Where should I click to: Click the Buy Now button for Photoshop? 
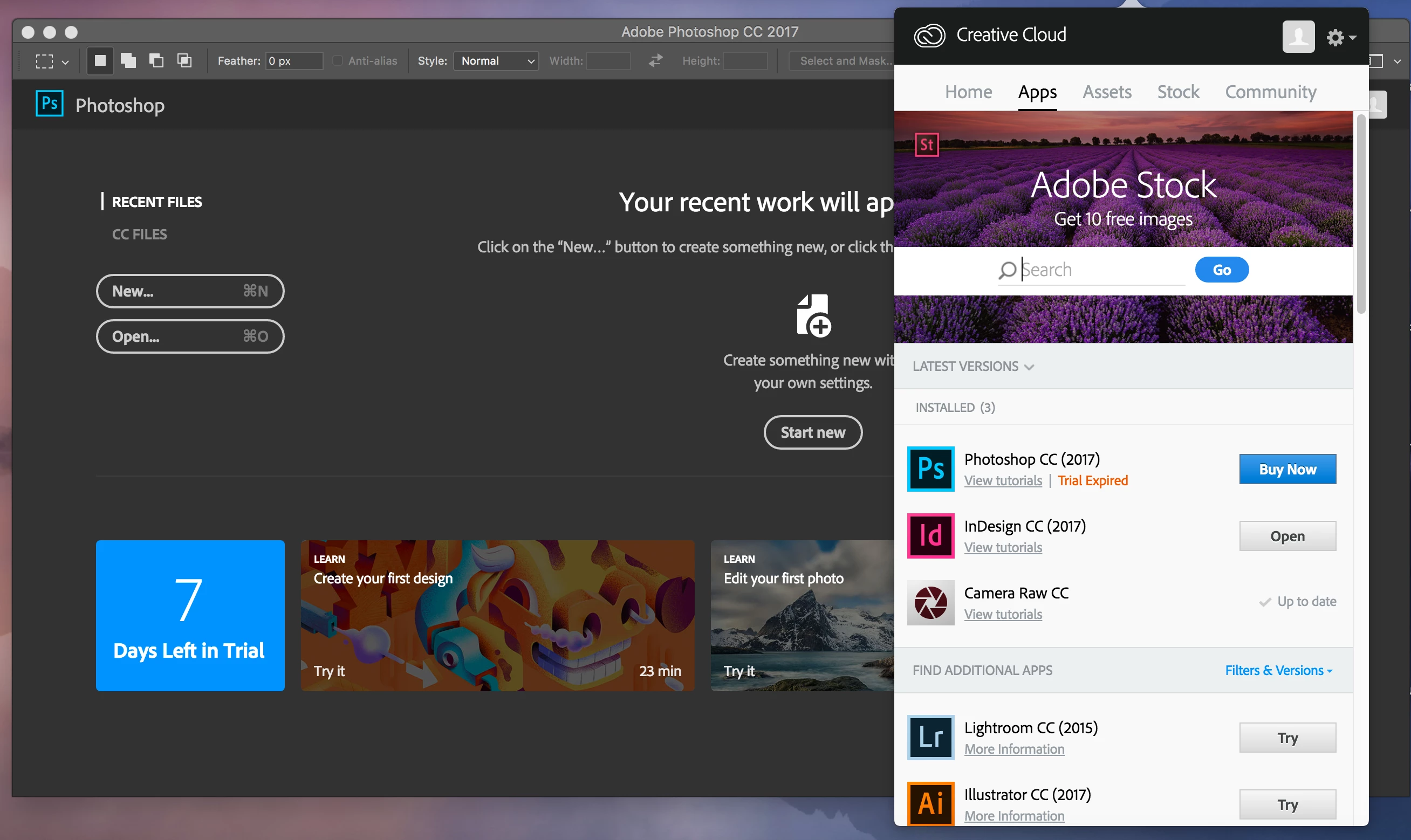tap(1287, 469)
